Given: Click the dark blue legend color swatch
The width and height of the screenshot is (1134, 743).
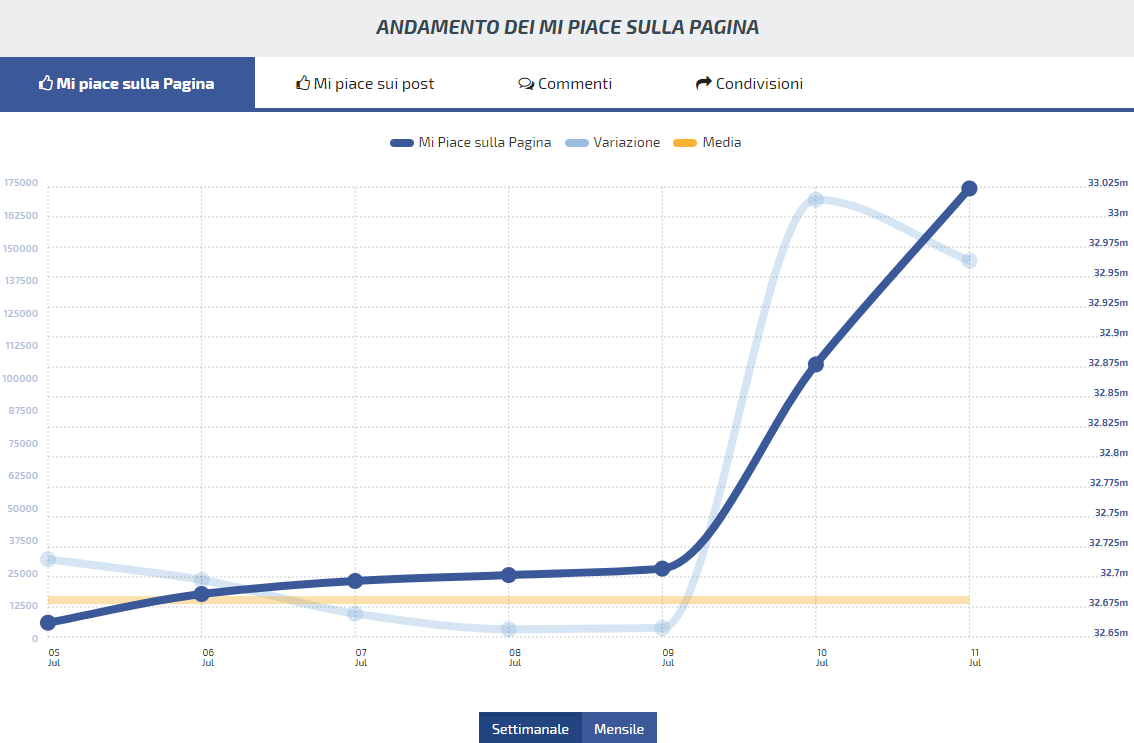Looking at the screenshot, I should 402,143.
